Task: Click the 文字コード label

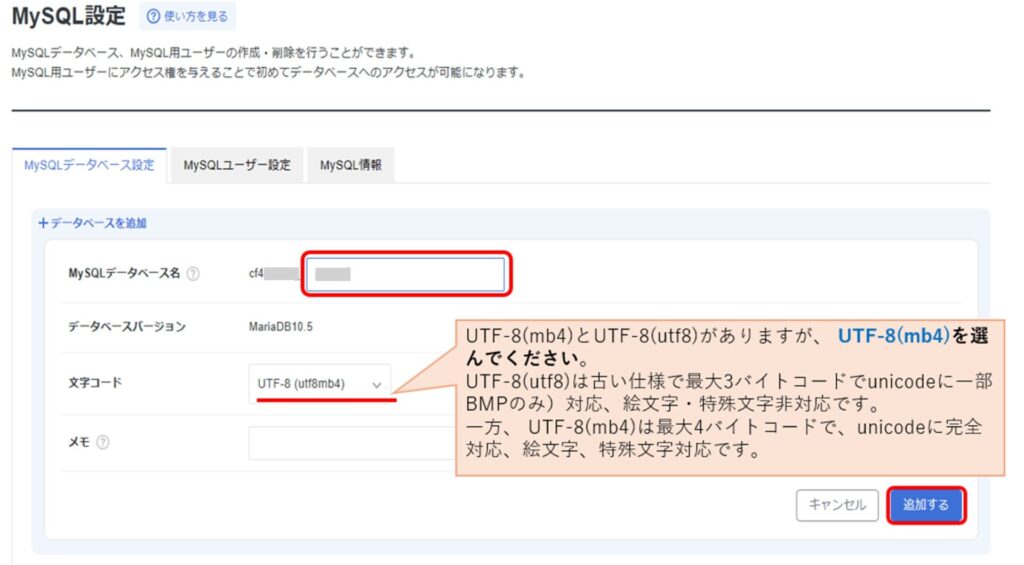Action: (95, 383)
